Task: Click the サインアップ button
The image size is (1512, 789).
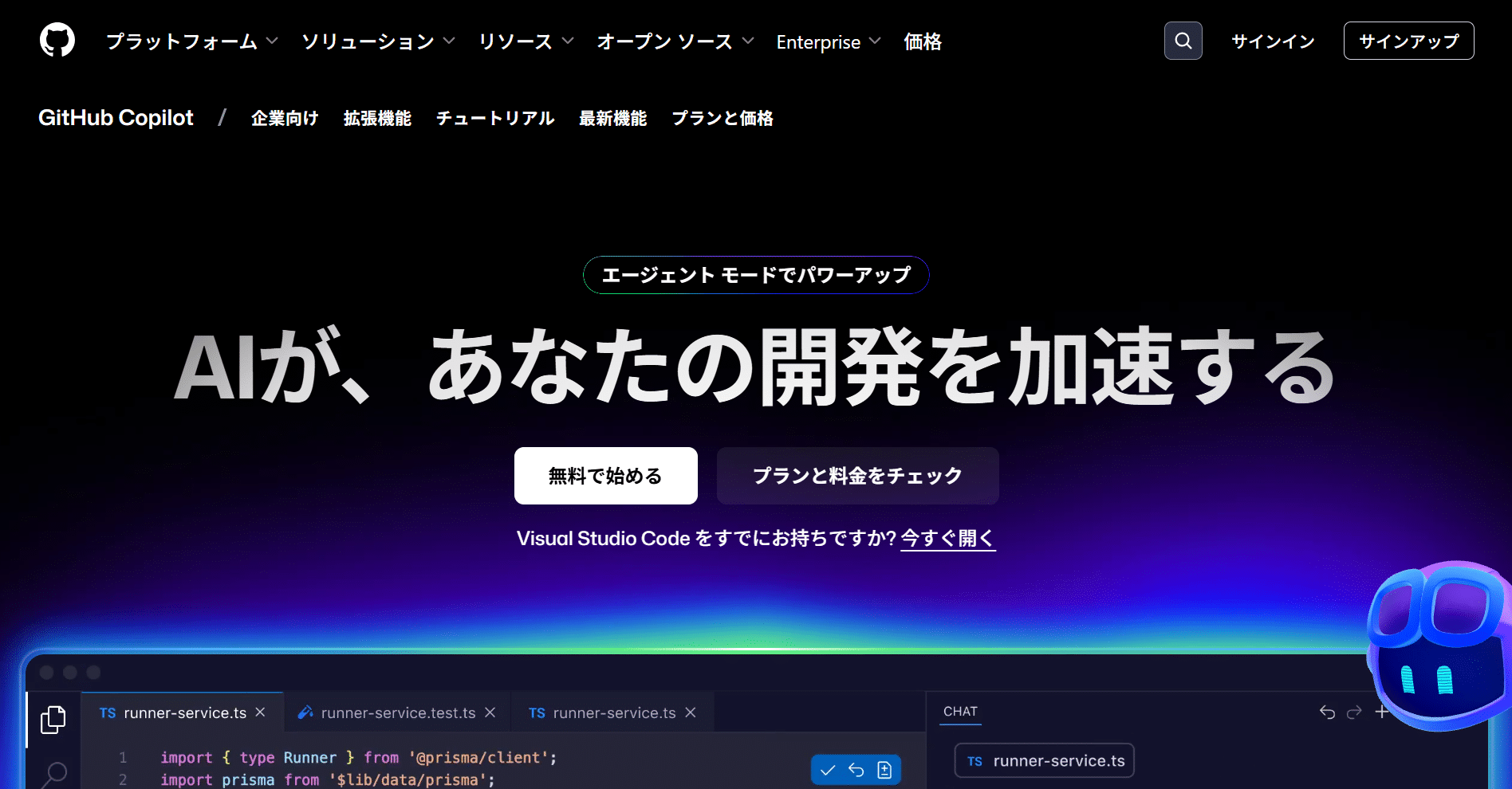Action: coord(1408,41)
